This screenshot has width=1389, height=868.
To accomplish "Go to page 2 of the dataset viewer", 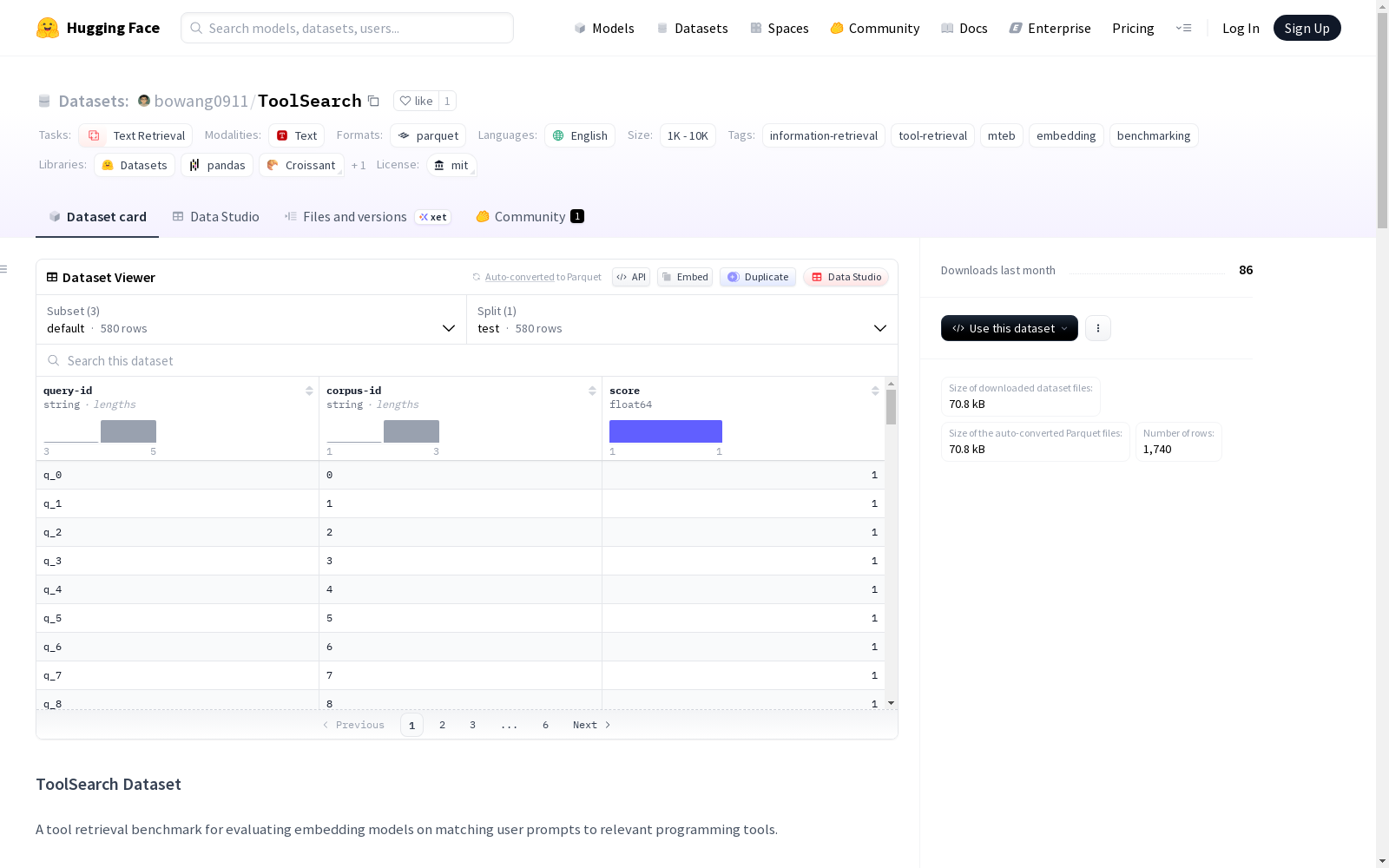I will 442,725.
